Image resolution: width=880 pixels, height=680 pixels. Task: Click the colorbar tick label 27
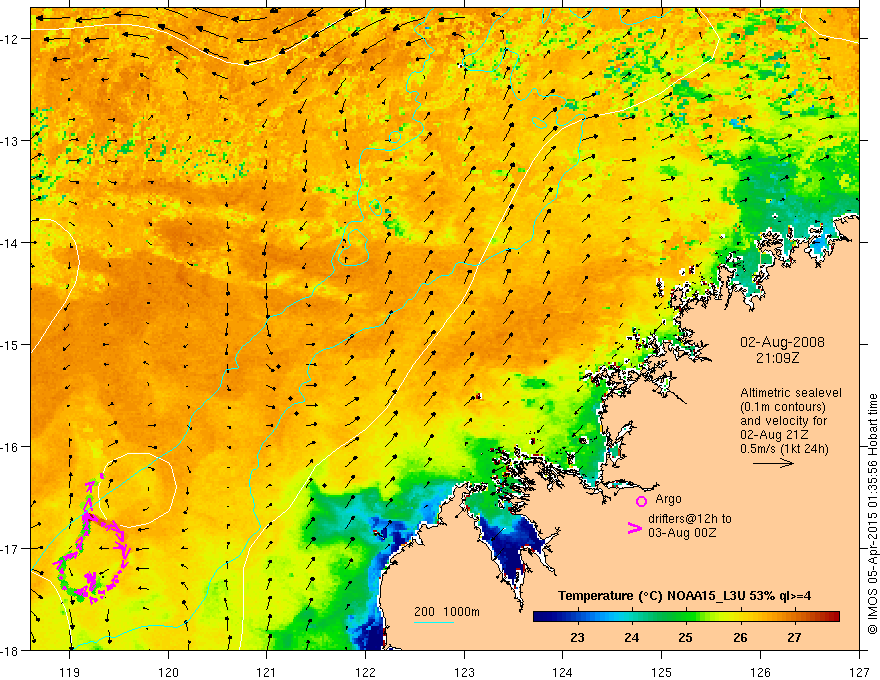click(x=794, y=638)
